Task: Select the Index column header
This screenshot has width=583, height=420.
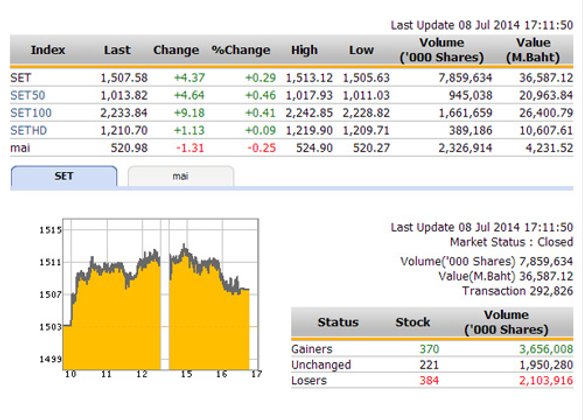Action: pos(48,50)
